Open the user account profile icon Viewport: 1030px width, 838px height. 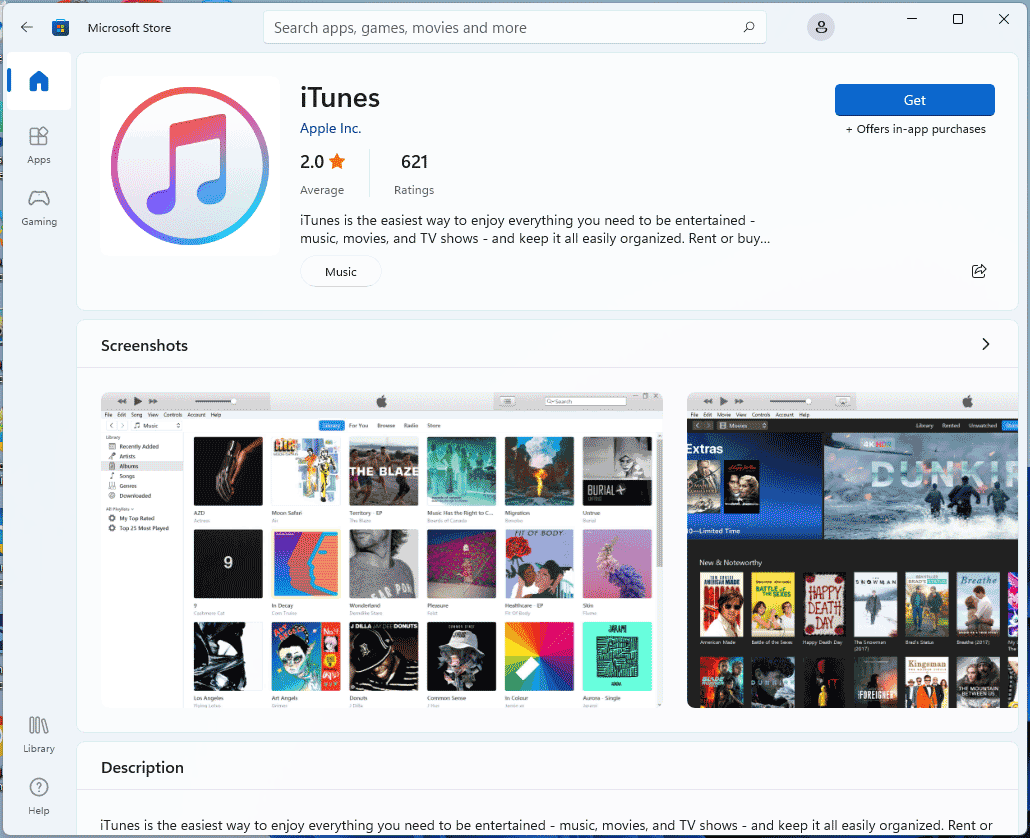[x=820, y=27]
